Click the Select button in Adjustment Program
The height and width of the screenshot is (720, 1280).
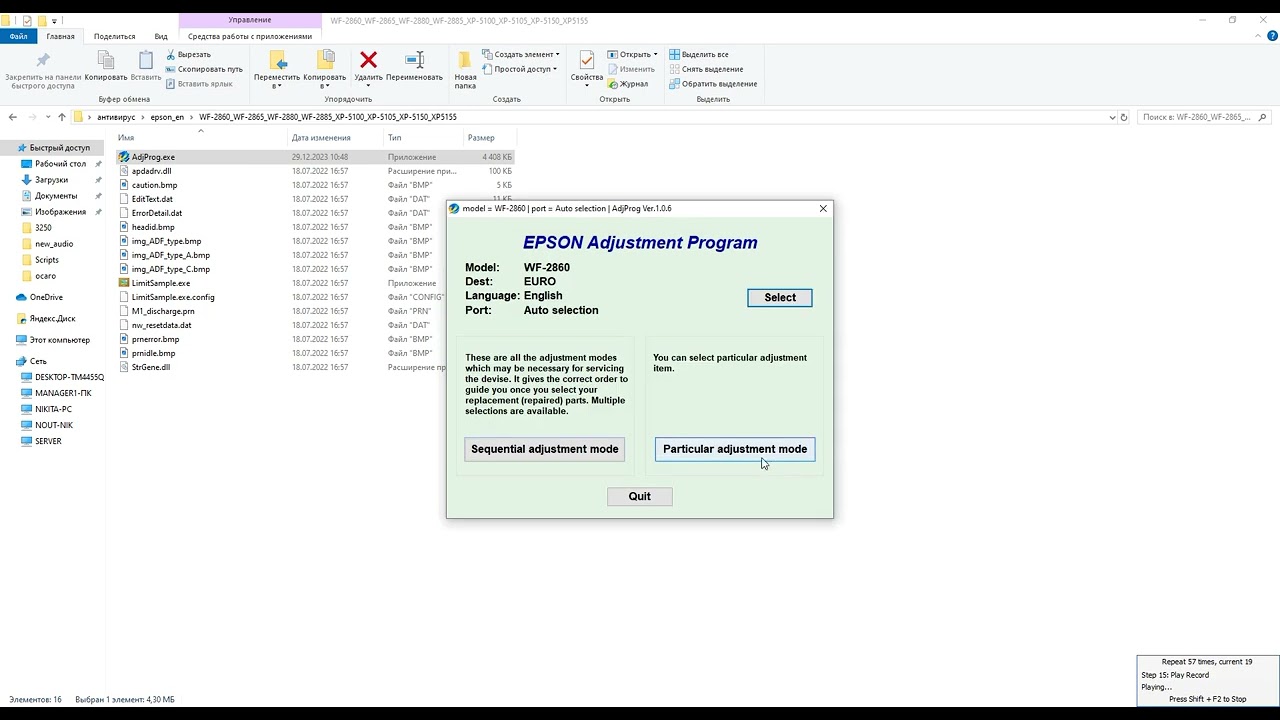point(780,297)
